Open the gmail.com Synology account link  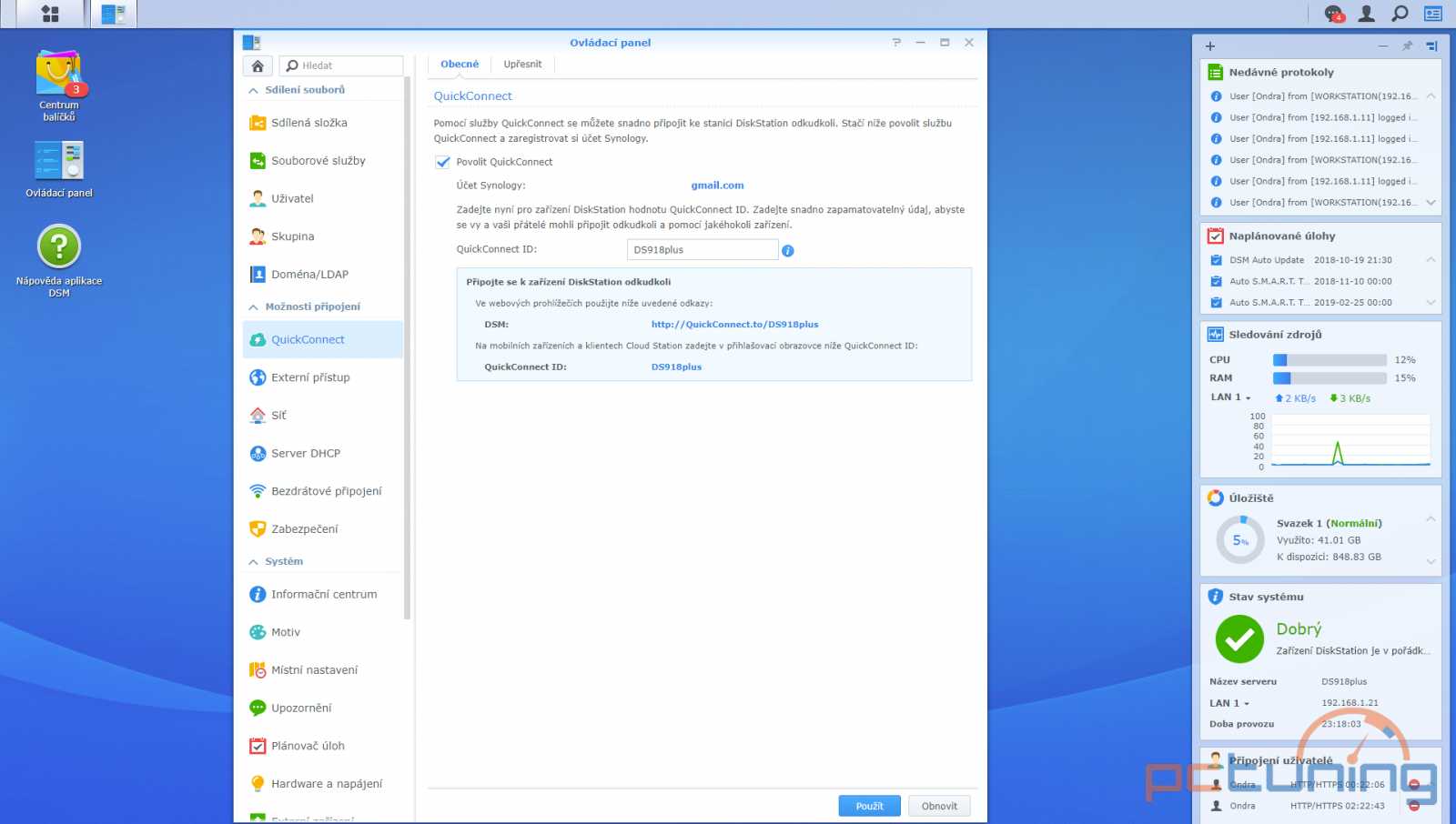pyautogui.click(x=717, y=186)
